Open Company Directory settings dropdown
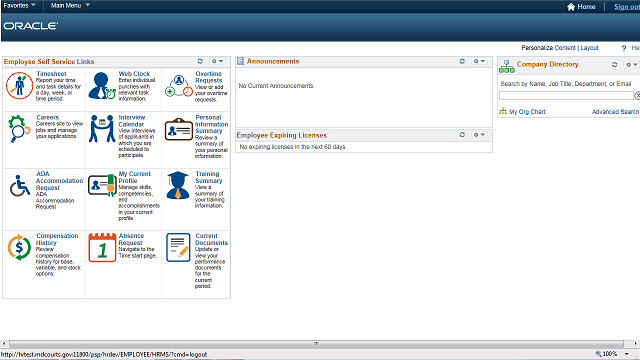The height and width of the screenshot is (360, 640). (631, 64)
